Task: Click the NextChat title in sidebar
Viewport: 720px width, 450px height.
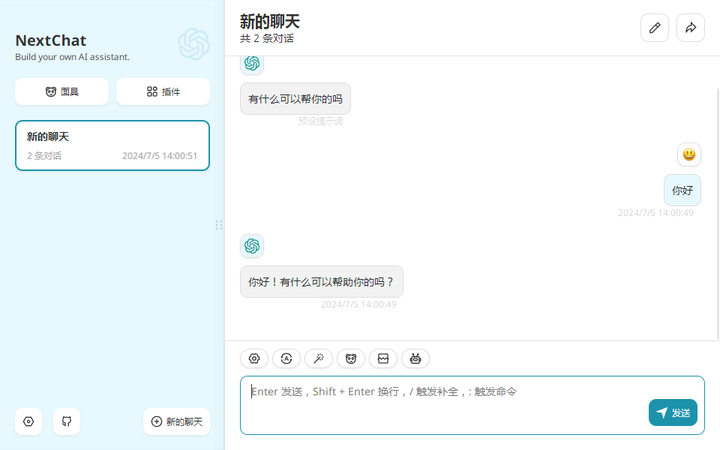Action: [x=51, y=40]
